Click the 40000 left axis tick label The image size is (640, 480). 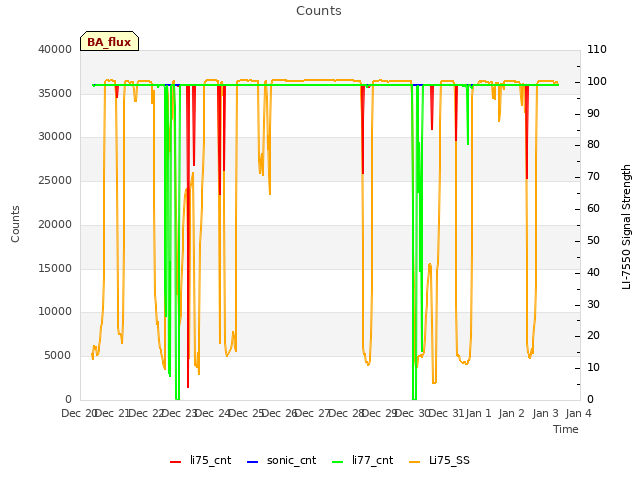[x=55, y=49]
